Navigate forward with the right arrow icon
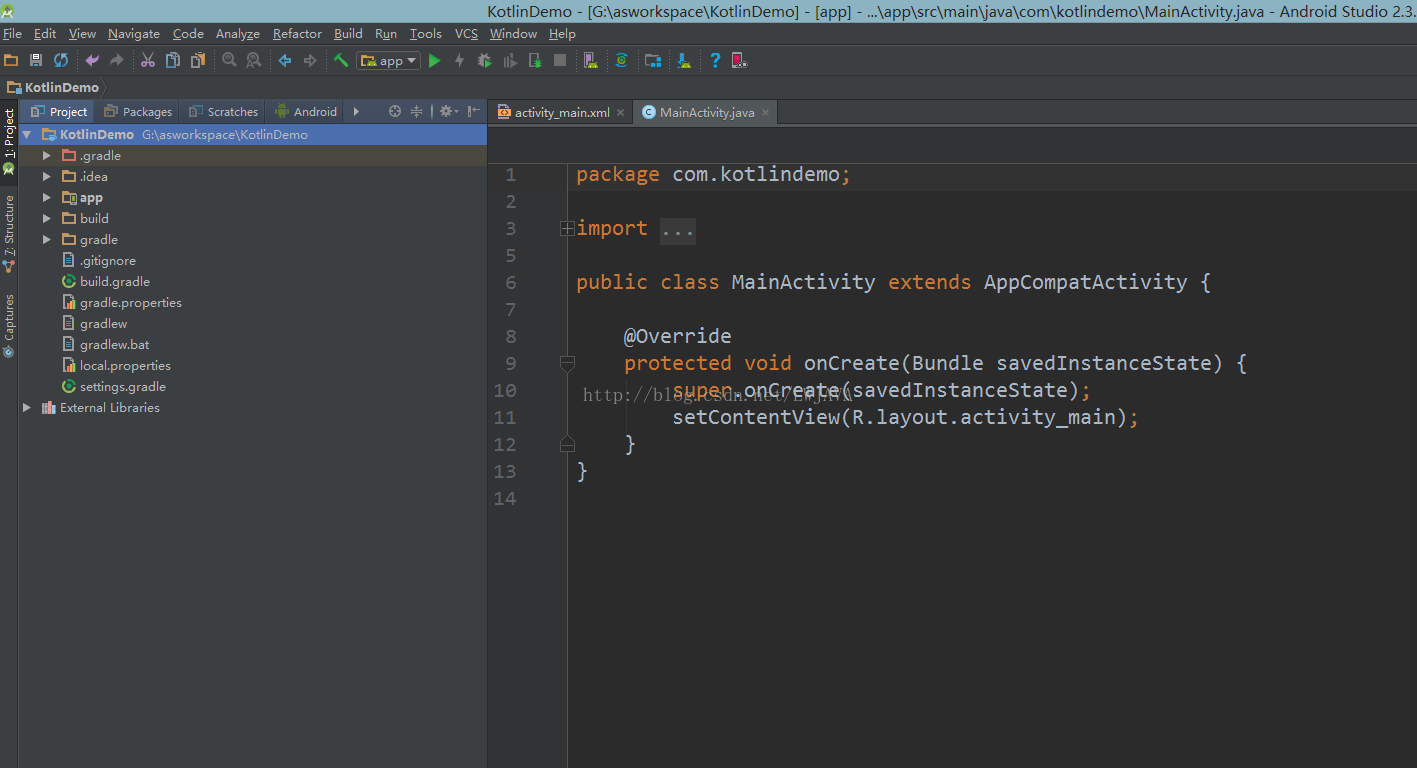Screen dimensions: 1417x768 pyautogui.click(x=309, y=61)
